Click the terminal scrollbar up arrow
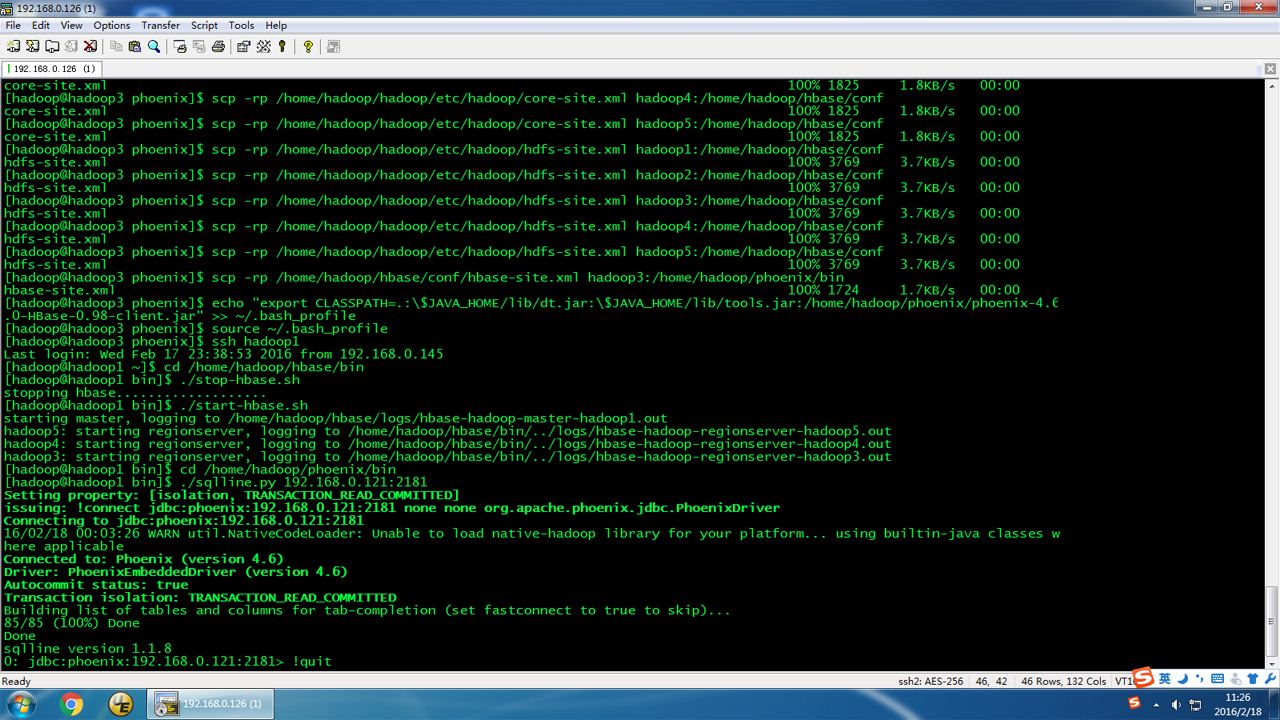 click(1272, 86)
